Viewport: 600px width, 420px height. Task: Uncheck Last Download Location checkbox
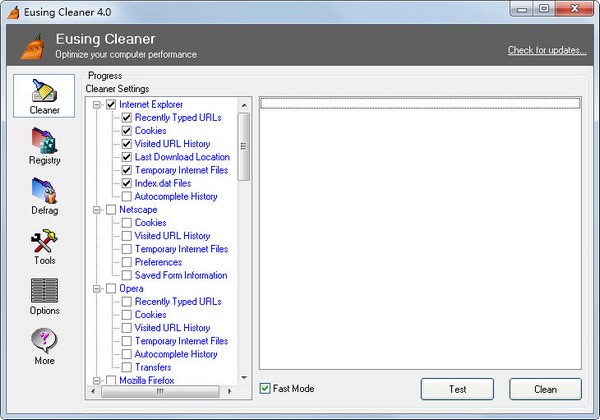tap(127, 157)
